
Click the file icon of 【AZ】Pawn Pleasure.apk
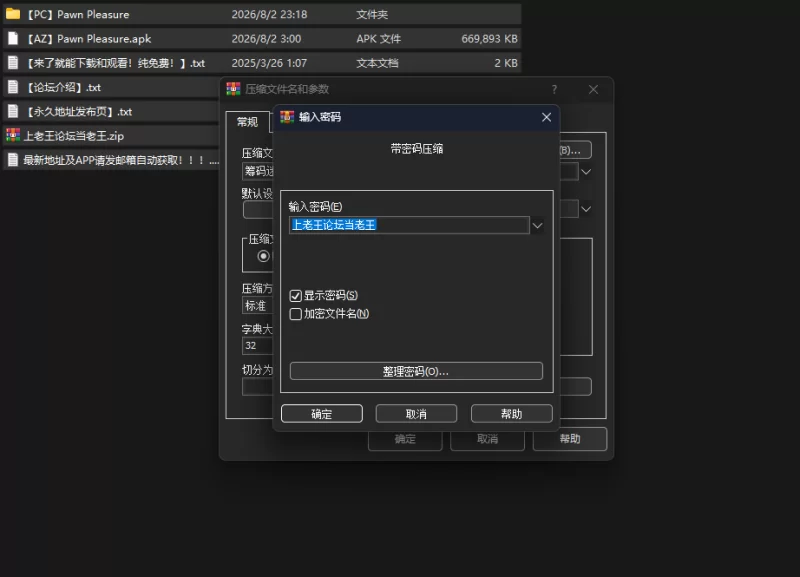[13, 38]
